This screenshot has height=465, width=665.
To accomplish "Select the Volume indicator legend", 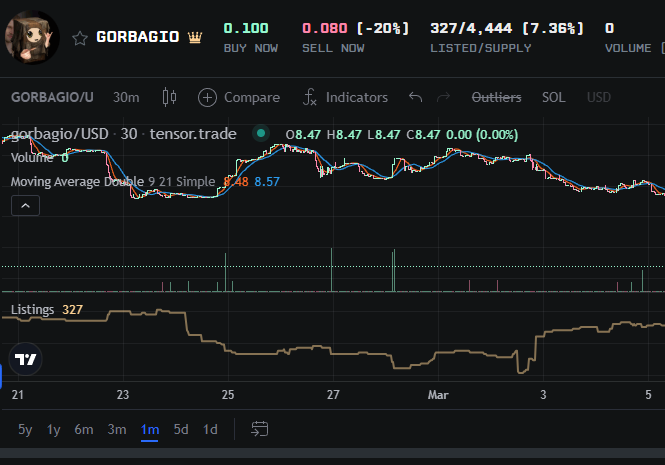I will 32,158.
